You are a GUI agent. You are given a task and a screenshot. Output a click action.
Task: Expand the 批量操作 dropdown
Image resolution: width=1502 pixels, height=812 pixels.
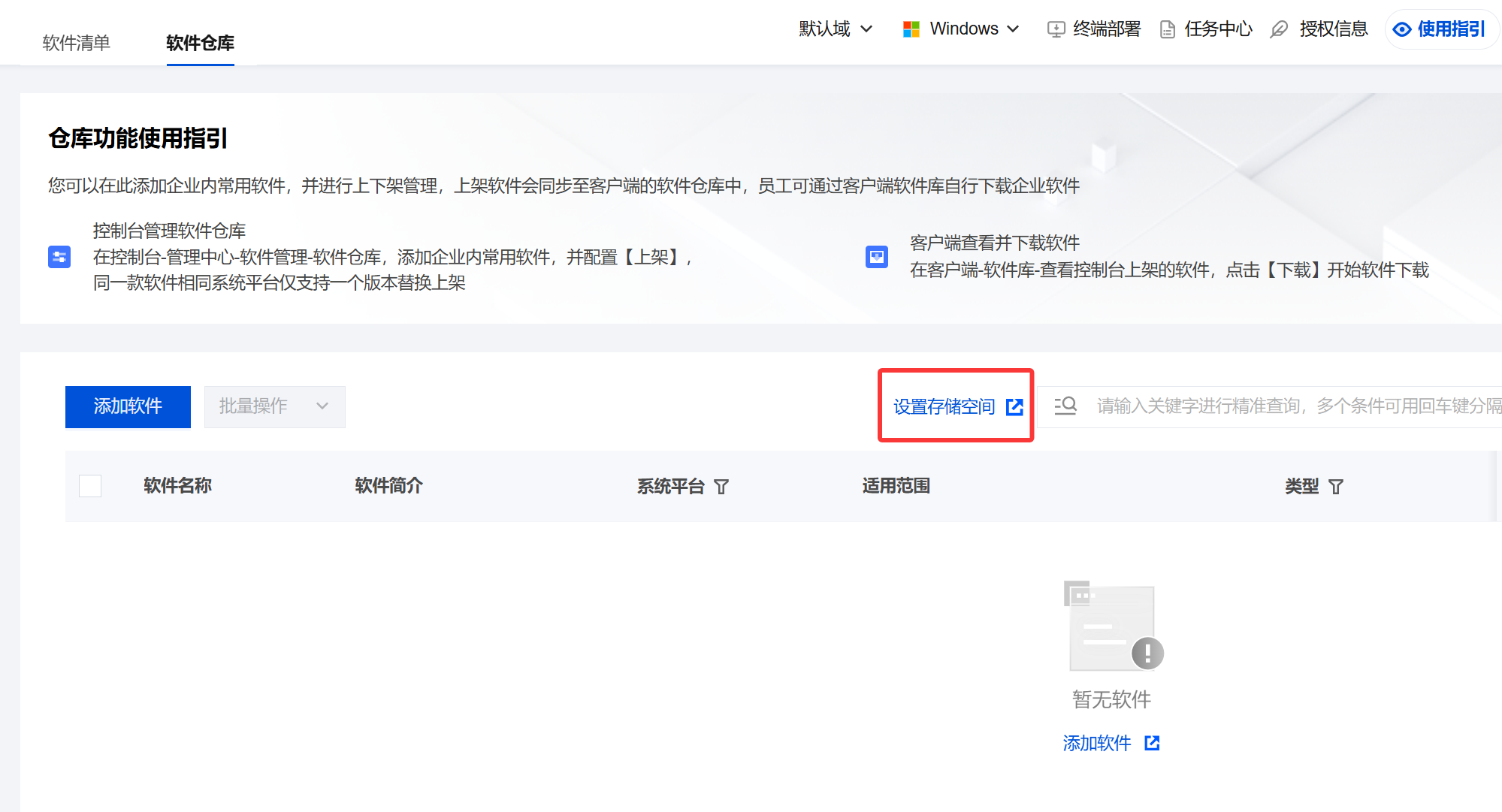click(274, 406)
